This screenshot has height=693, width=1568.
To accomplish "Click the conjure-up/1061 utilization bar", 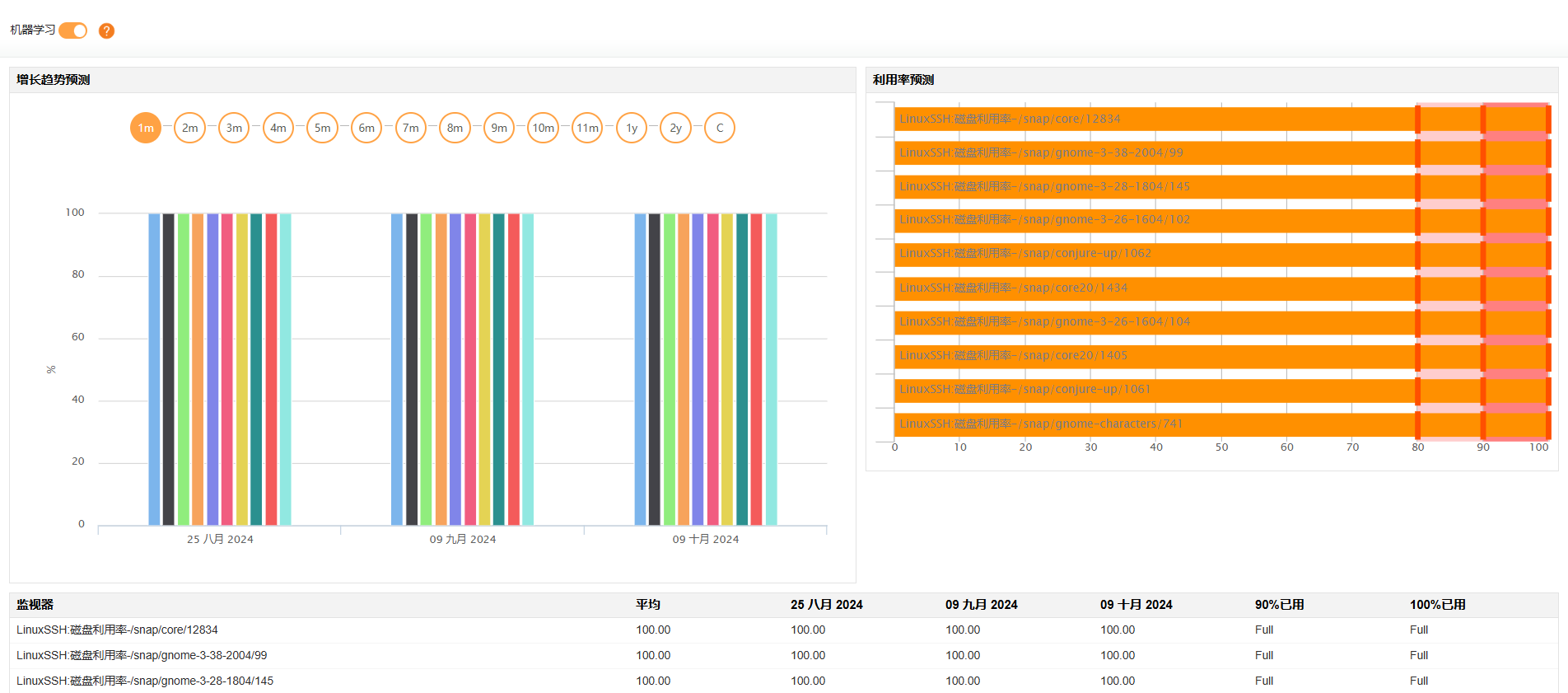I will pos(1222,390).
